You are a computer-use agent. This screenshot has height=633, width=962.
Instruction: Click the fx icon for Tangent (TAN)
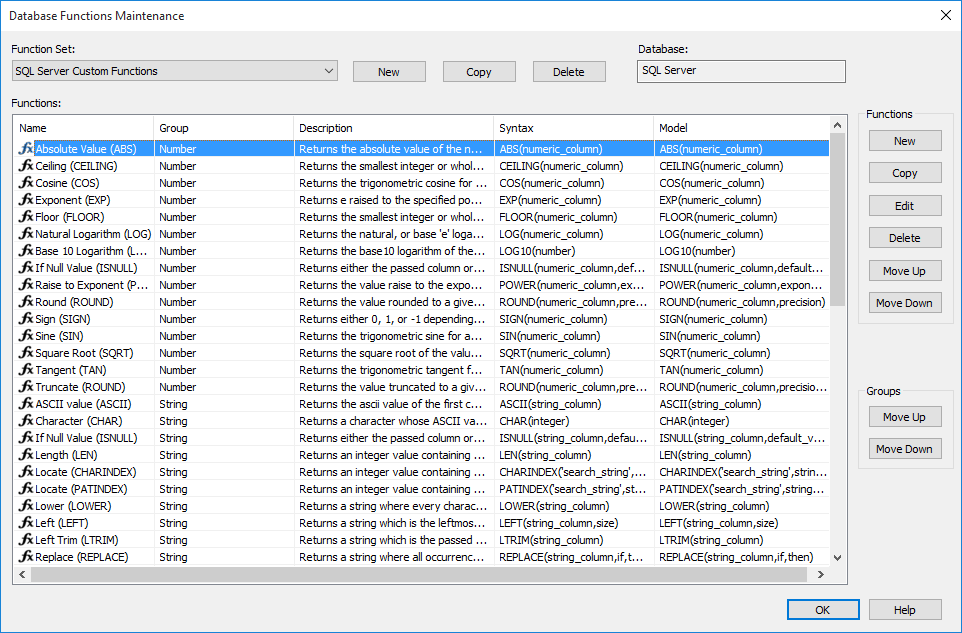pyautogui.click(x=26, y=370)
